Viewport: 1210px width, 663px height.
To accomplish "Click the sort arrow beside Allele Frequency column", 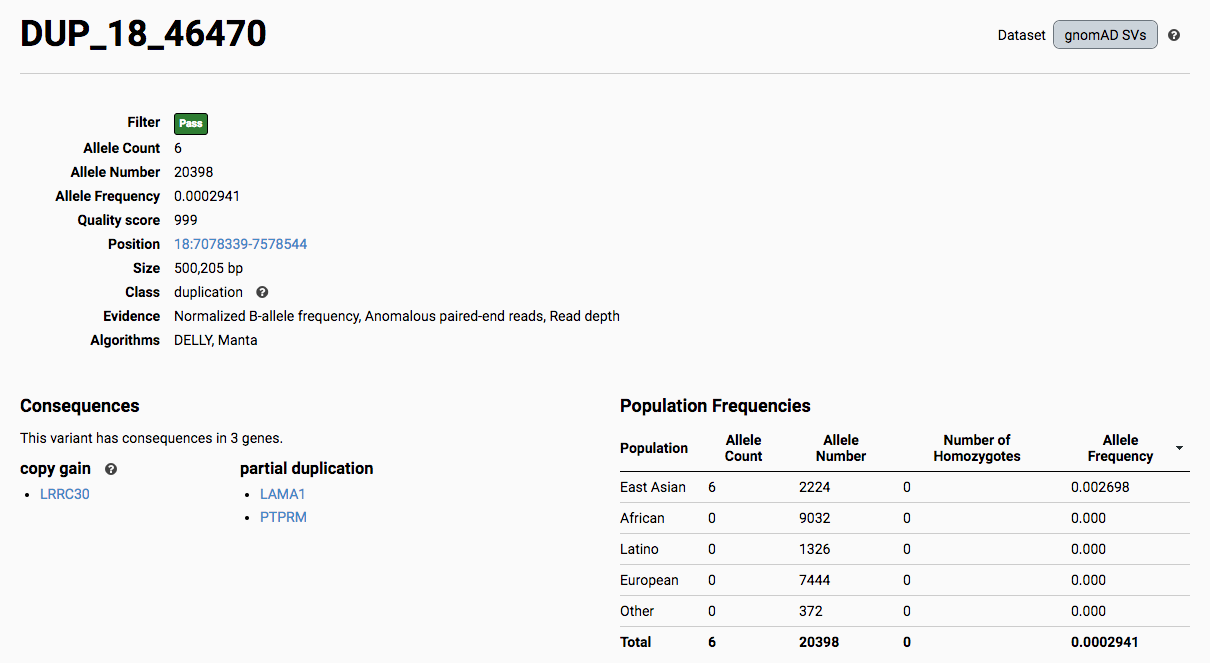I will [x=1179, y=448].
